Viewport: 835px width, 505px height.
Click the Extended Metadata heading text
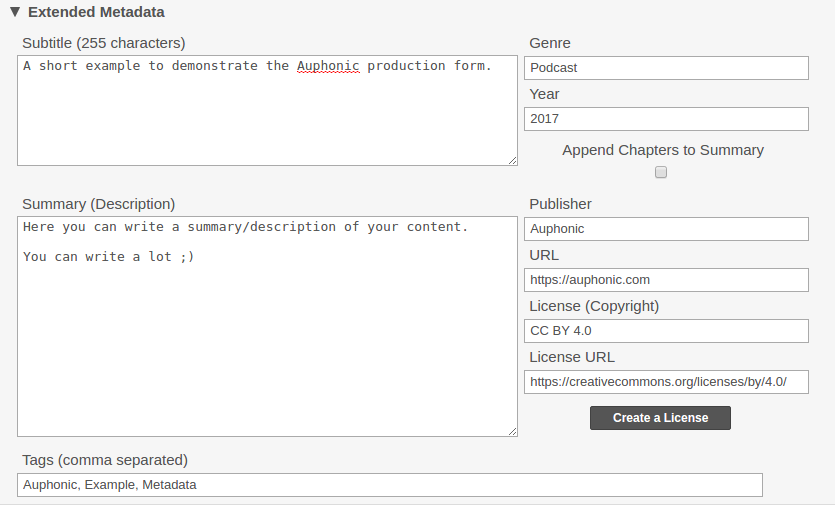96,12
